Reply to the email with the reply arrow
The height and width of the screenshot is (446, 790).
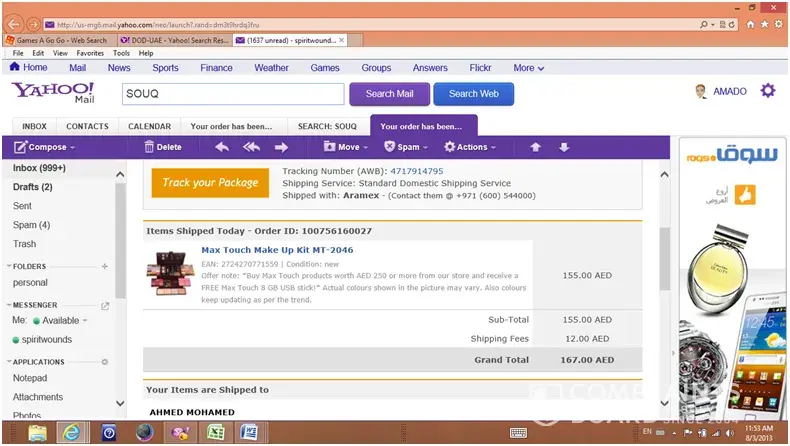pyautogui.click(x=222, y=147)
